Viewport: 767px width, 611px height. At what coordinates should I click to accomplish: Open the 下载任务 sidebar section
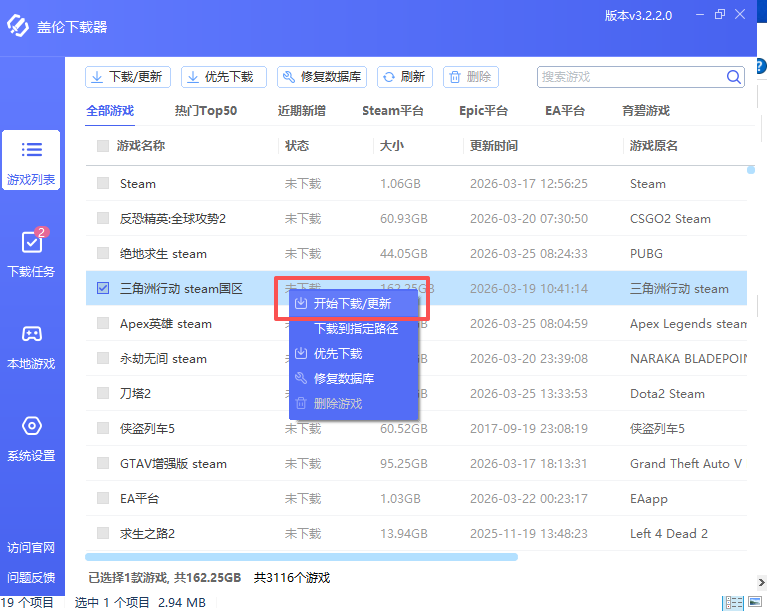point(31,253)
